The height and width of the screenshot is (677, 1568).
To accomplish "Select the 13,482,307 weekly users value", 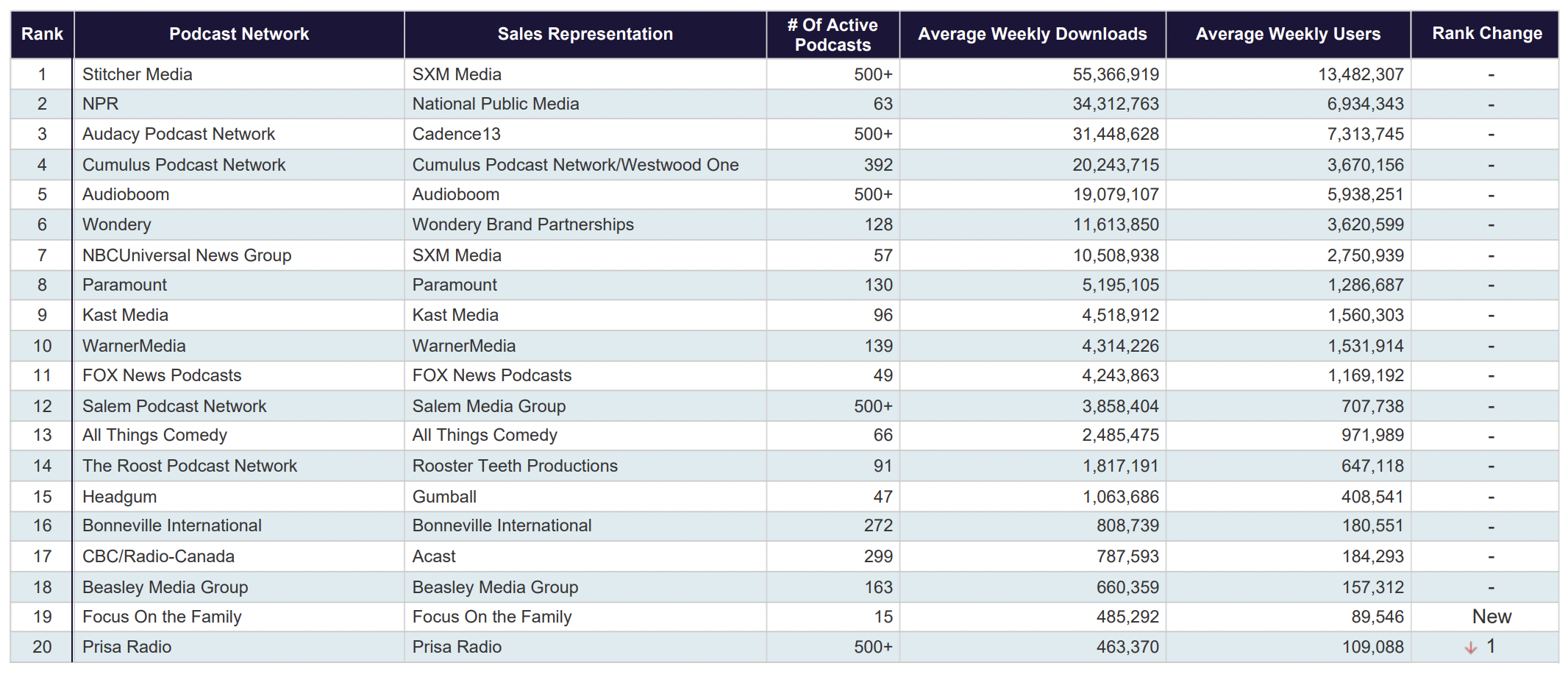I will point(1360,74).
